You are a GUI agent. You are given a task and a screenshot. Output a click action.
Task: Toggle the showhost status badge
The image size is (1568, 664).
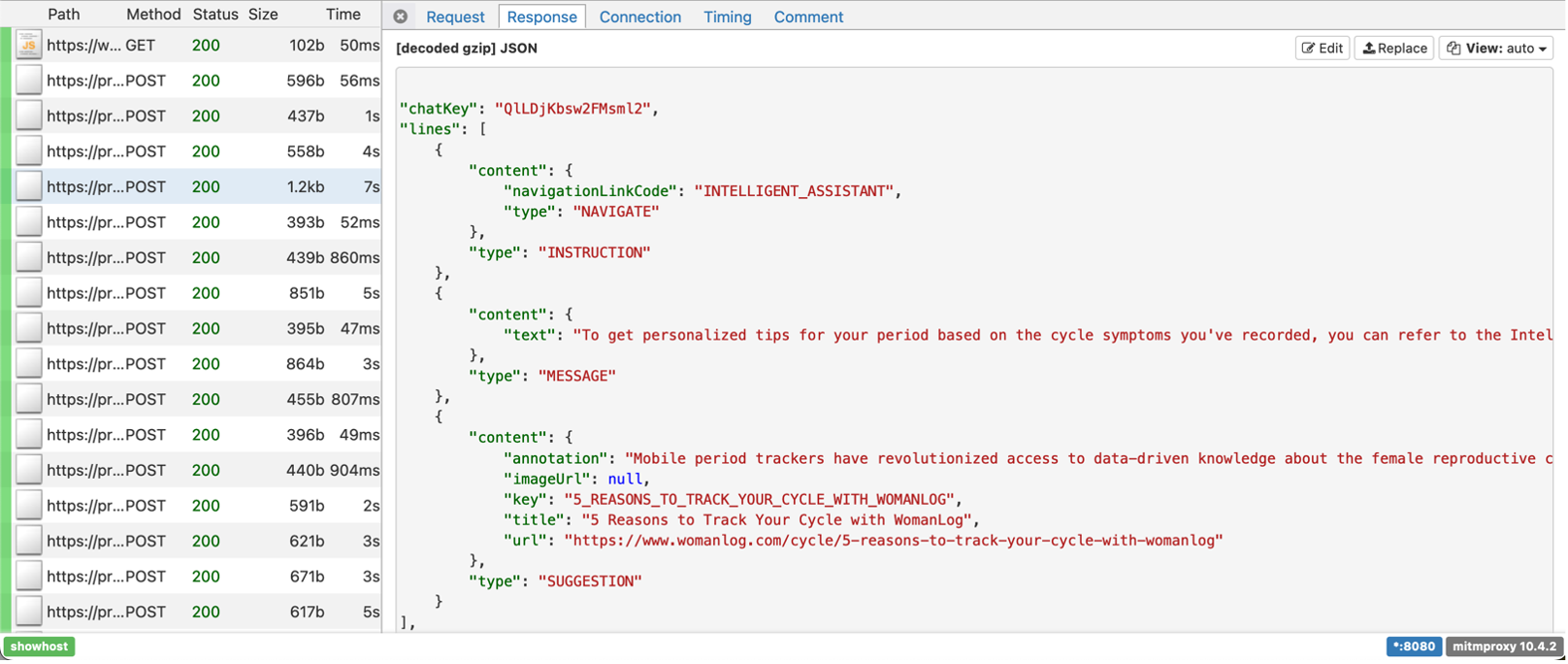click(x=39, y=647)
